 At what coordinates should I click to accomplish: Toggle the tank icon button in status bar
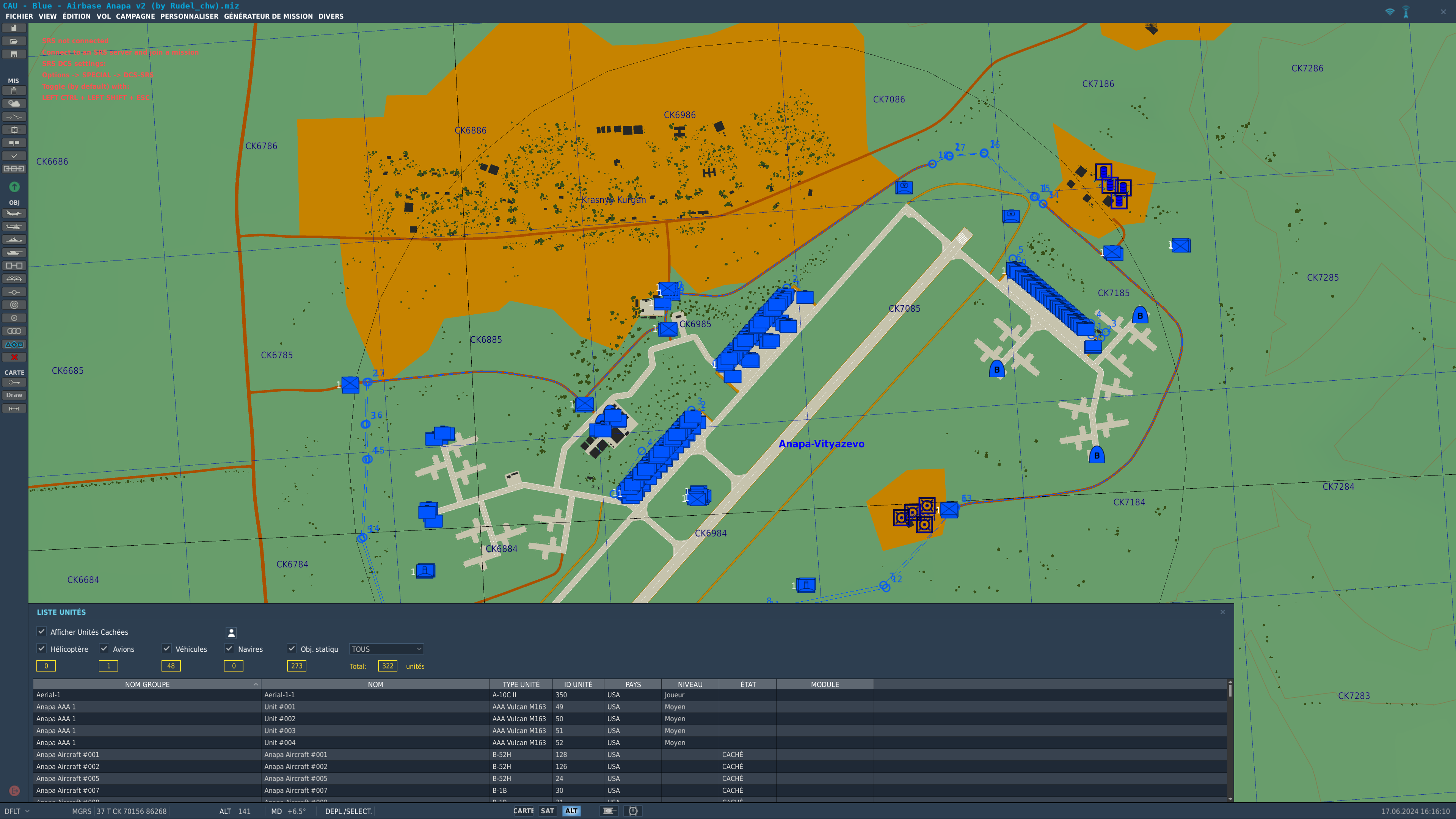pyautogui.click(x=609, y=811)
